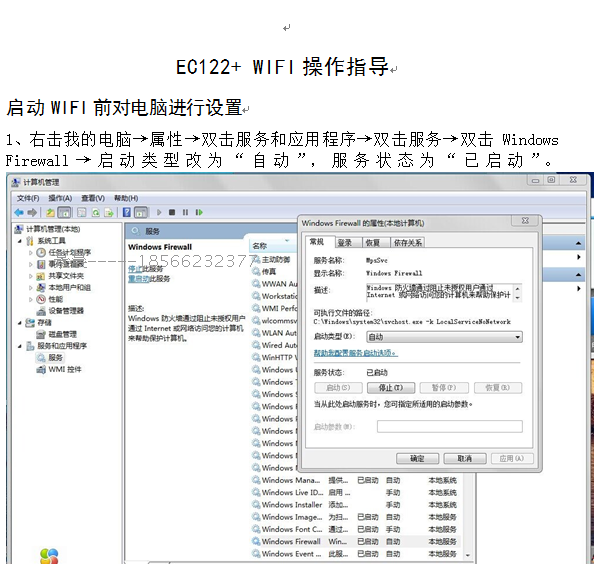Open the 操作(A) menu

coord(60,198)
